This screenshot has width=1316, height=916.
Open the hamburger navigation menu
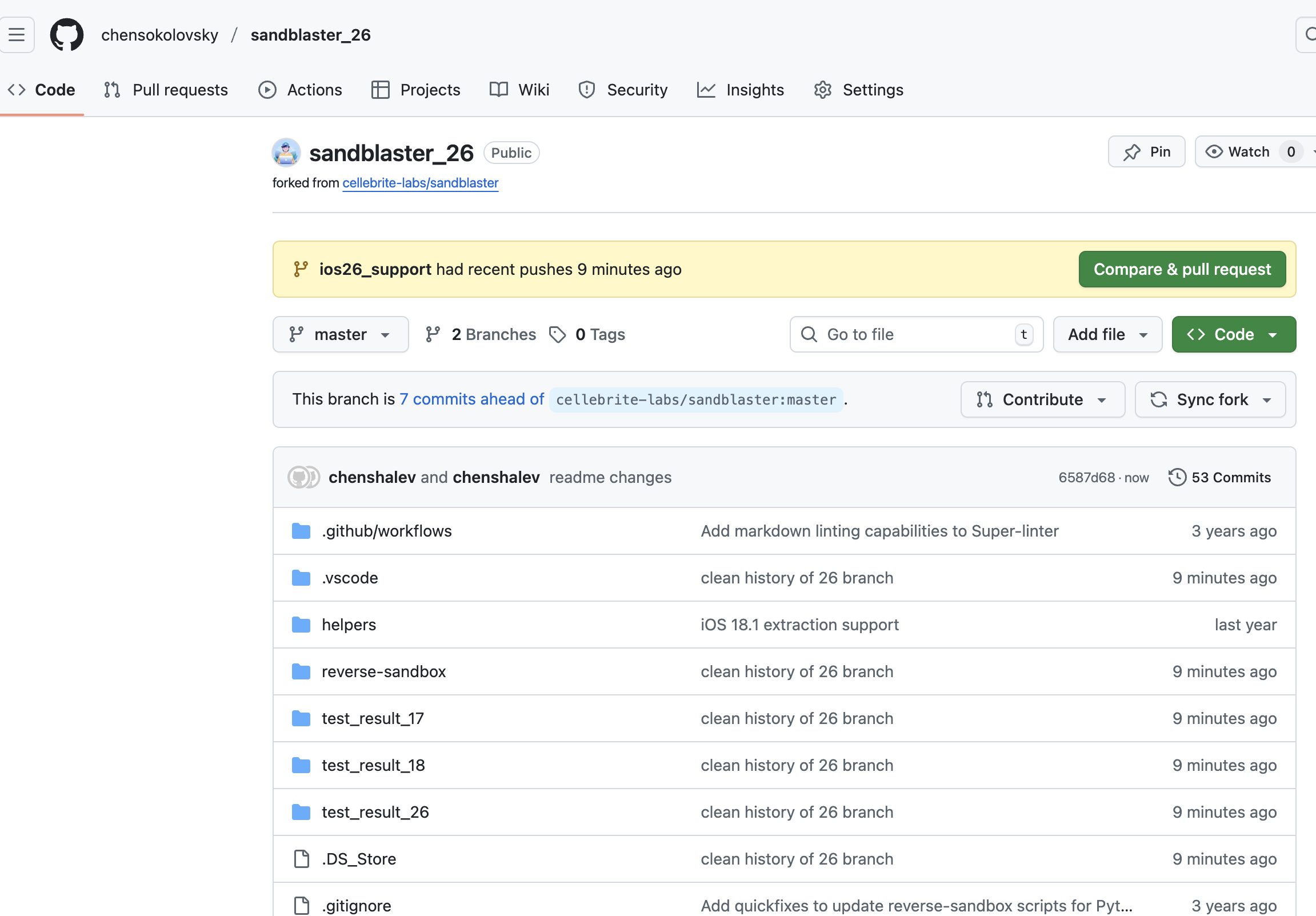[x=16, y=35]
